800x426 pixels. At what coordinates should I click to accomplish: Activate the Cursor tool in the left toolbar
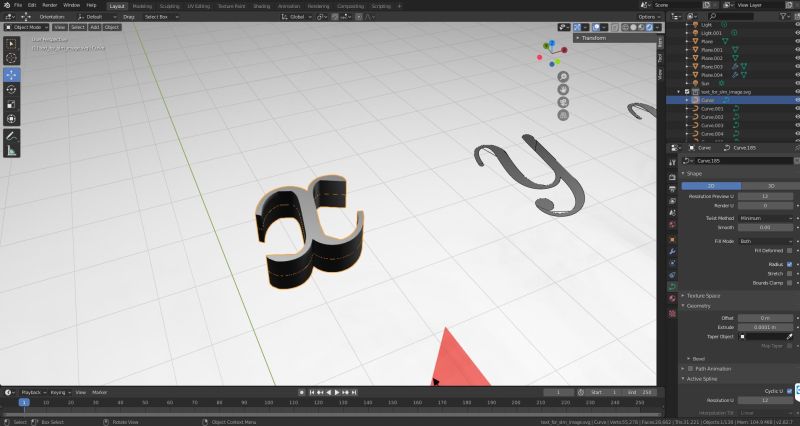point(11,58)
